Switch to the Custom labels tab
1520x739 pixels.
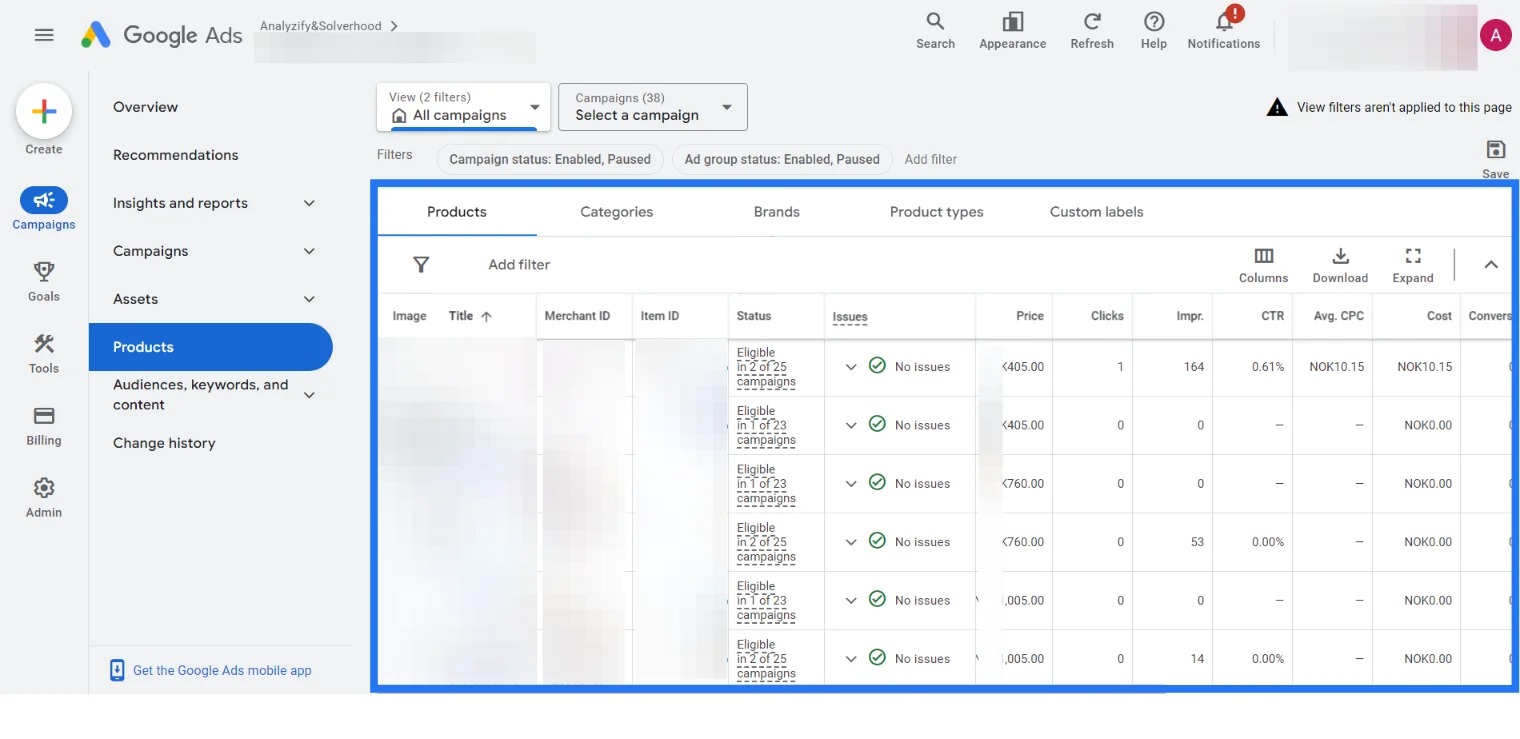pyautogui.click(x=1097, y=212)
